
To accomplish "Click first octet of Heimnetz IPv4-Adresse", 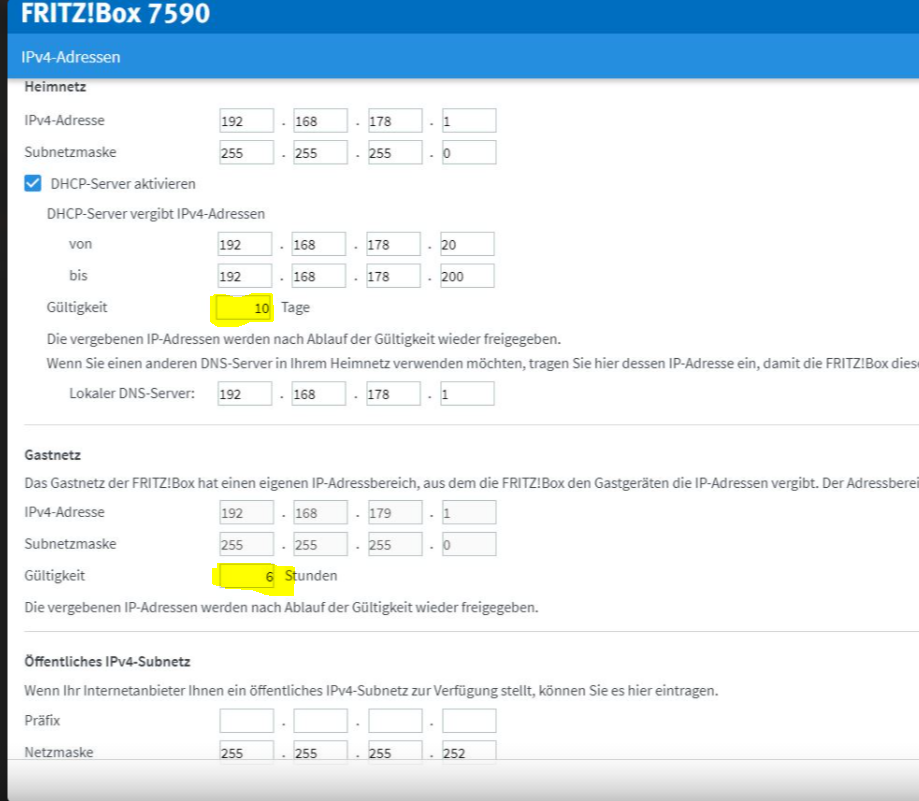I will click(x=246, y=121).
